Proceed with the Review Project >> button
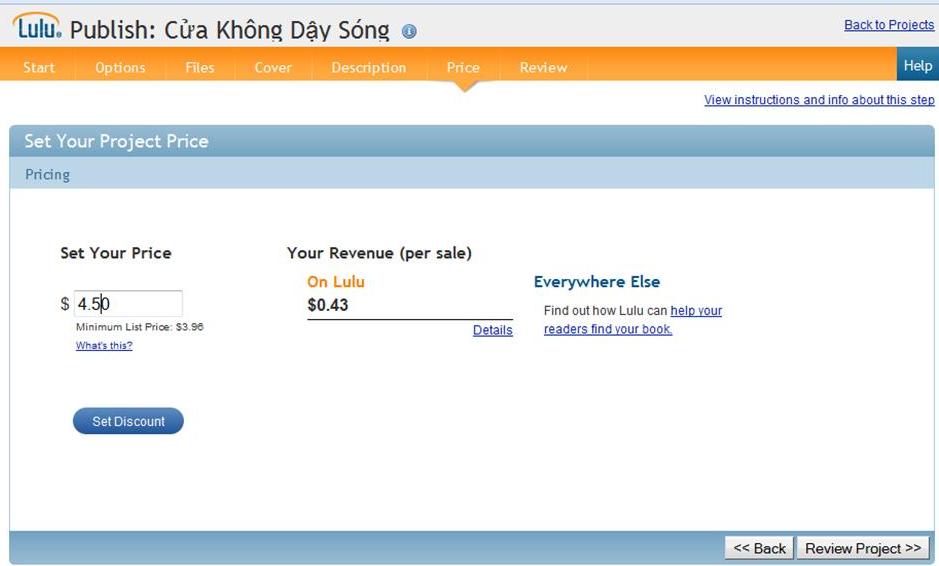The image size is (939, 566). pyautogui.click(x=863, y=548)
